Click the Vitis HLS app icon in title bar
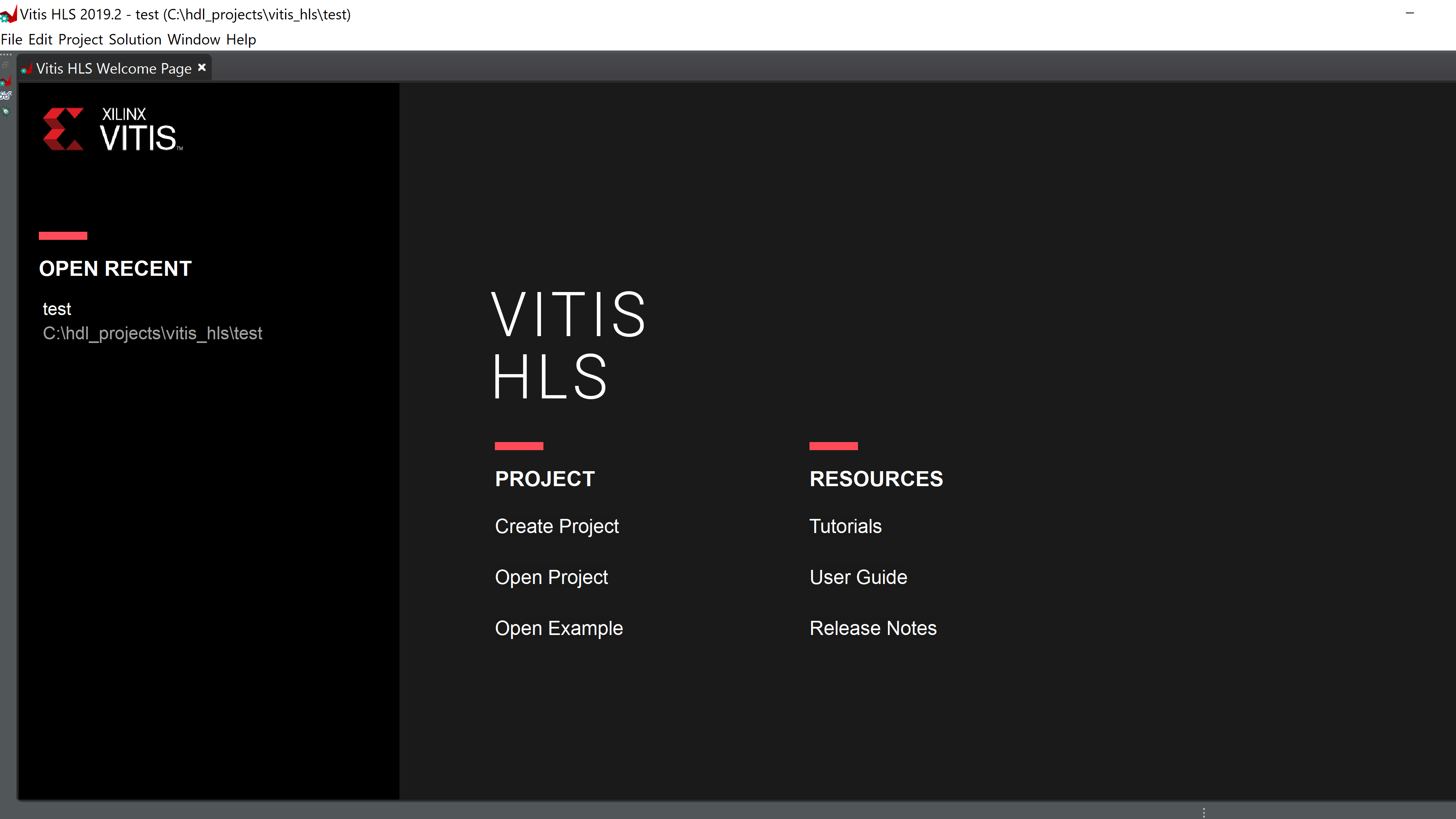Viewport: 1456px width, 819px height. pos(8,14)
